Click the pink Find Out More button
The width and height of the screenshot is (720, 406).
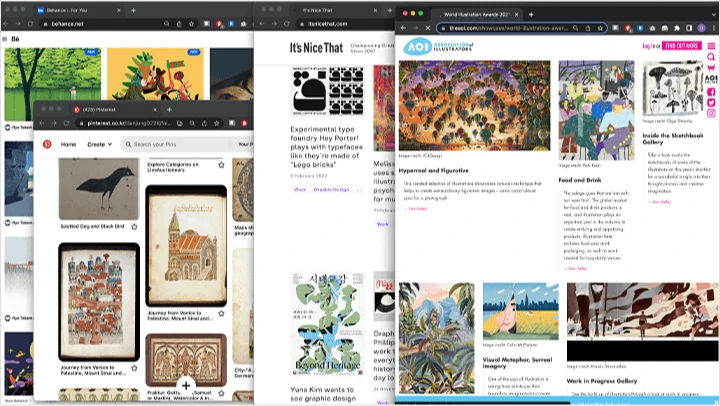(x=681, y=46)
